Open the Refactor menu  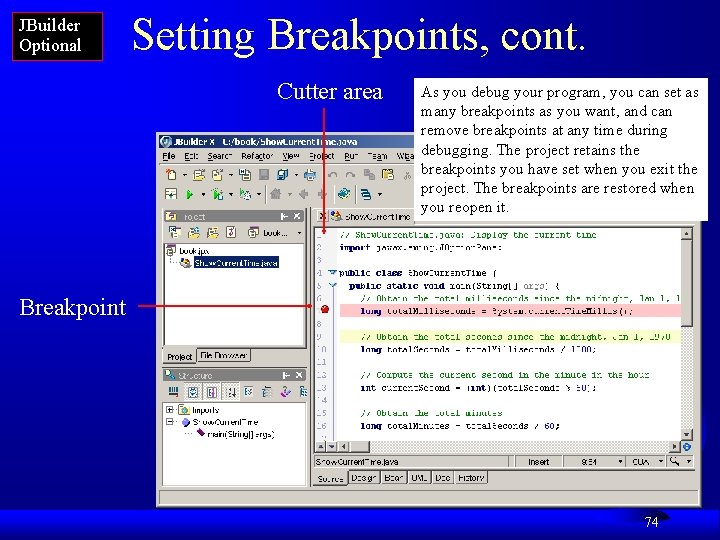(257, 156)
